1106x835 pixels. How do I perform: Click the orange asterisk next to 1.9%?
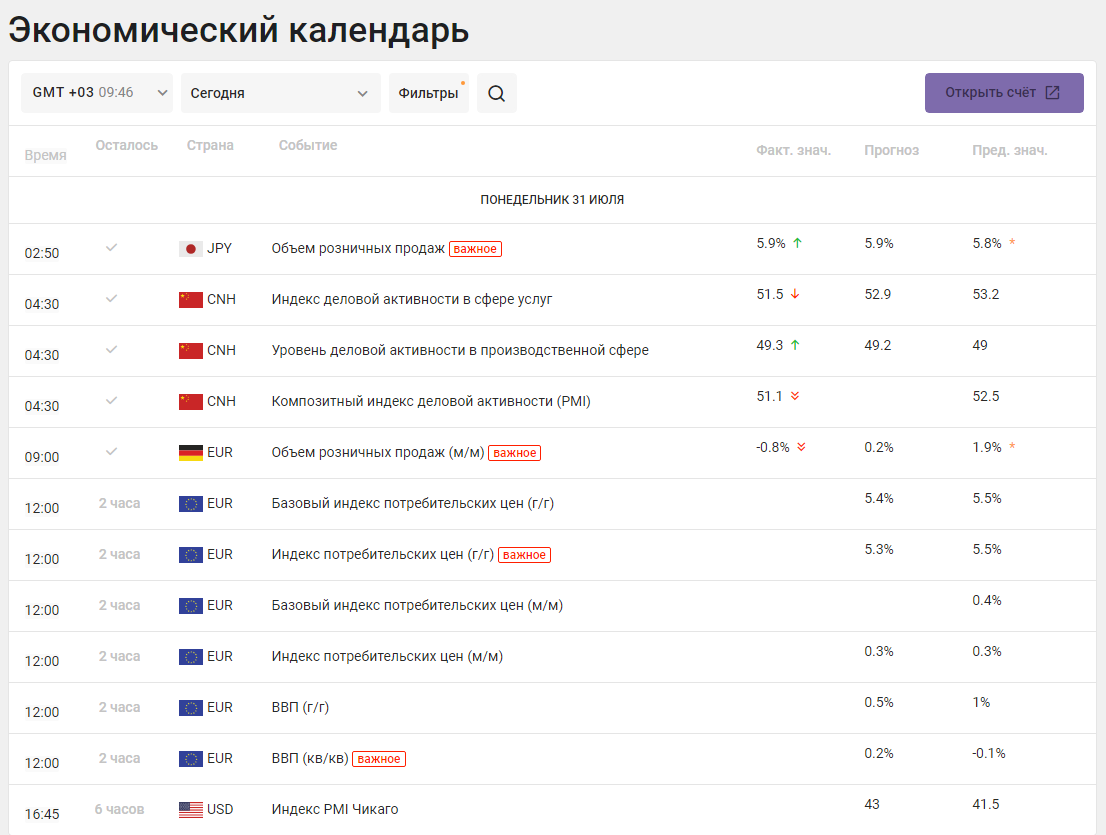pos(1012,446)
